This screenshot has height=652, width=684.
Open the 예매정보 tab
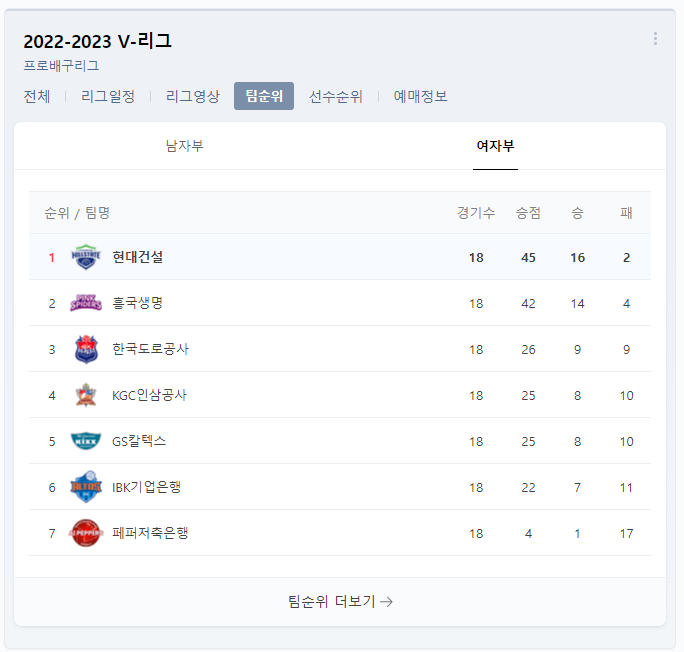click(x=420, y=96)
